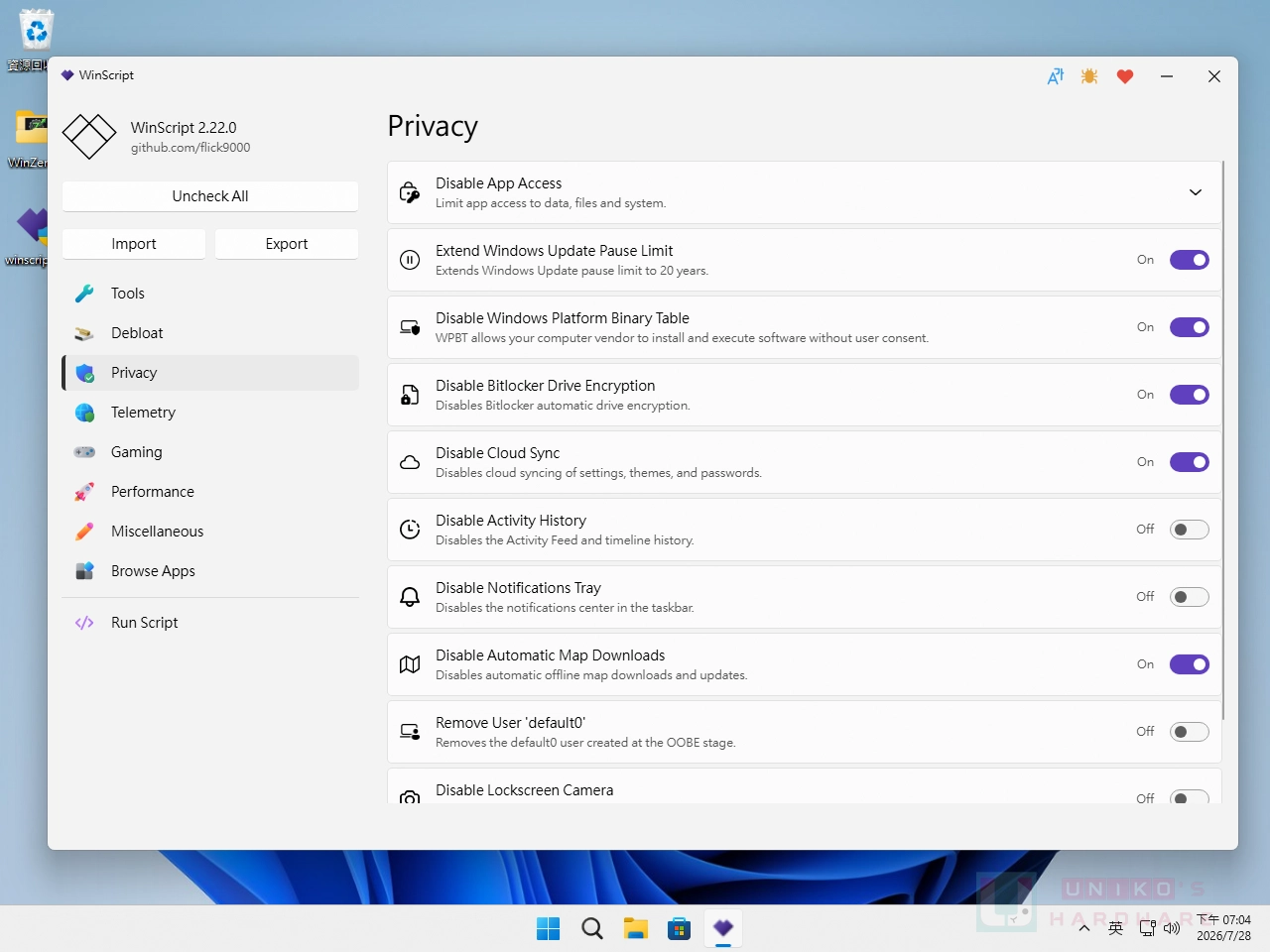Turn off Extend Windows Update Pause Limit
This screenshot has width=1270, height=952.
click(1190, 260)
